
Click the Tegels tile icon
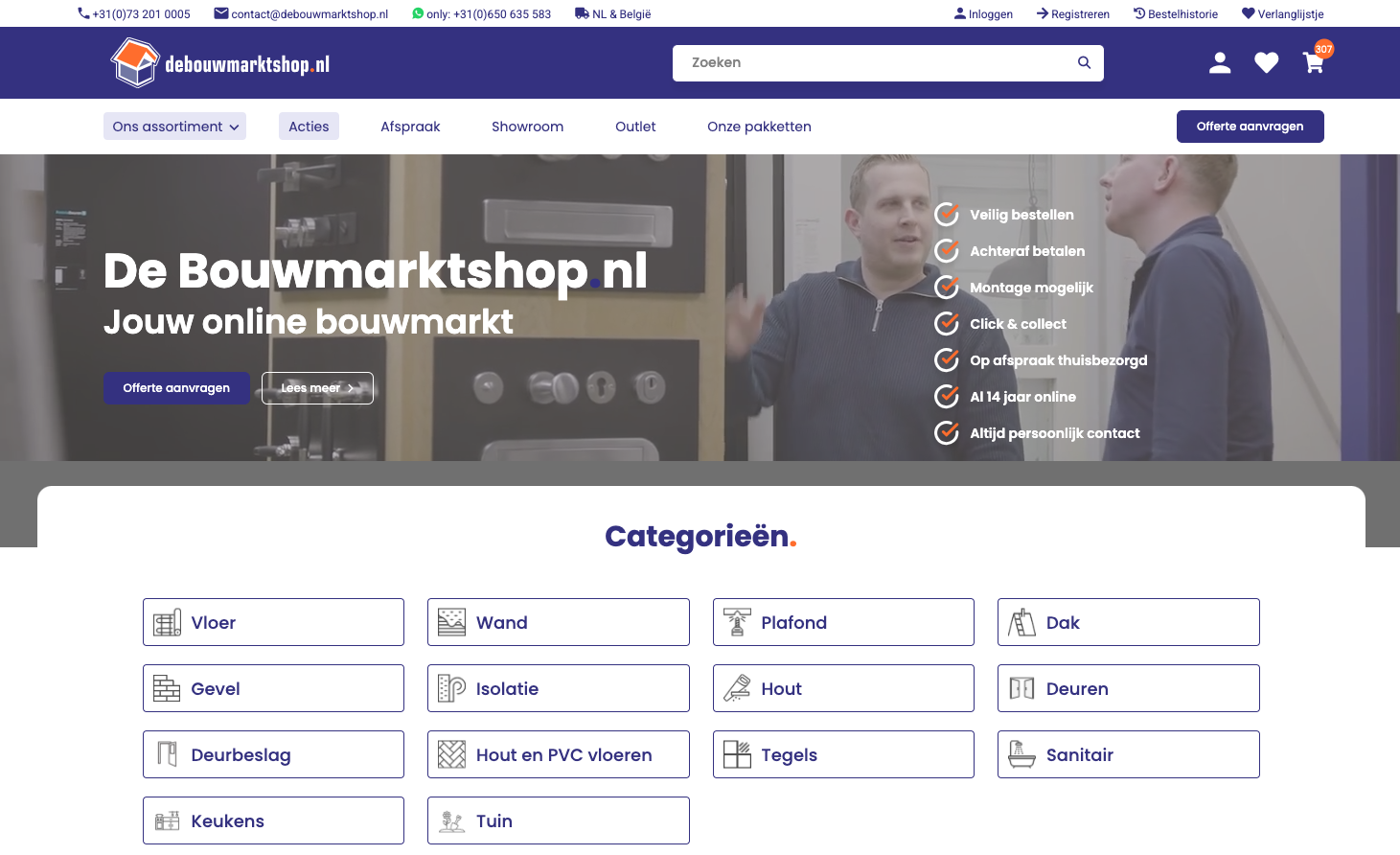737,755
